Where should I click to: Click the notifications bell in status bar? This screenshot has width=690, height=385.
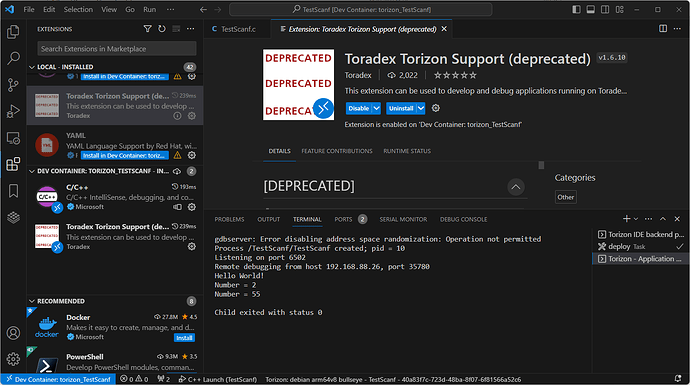(678, 379)
